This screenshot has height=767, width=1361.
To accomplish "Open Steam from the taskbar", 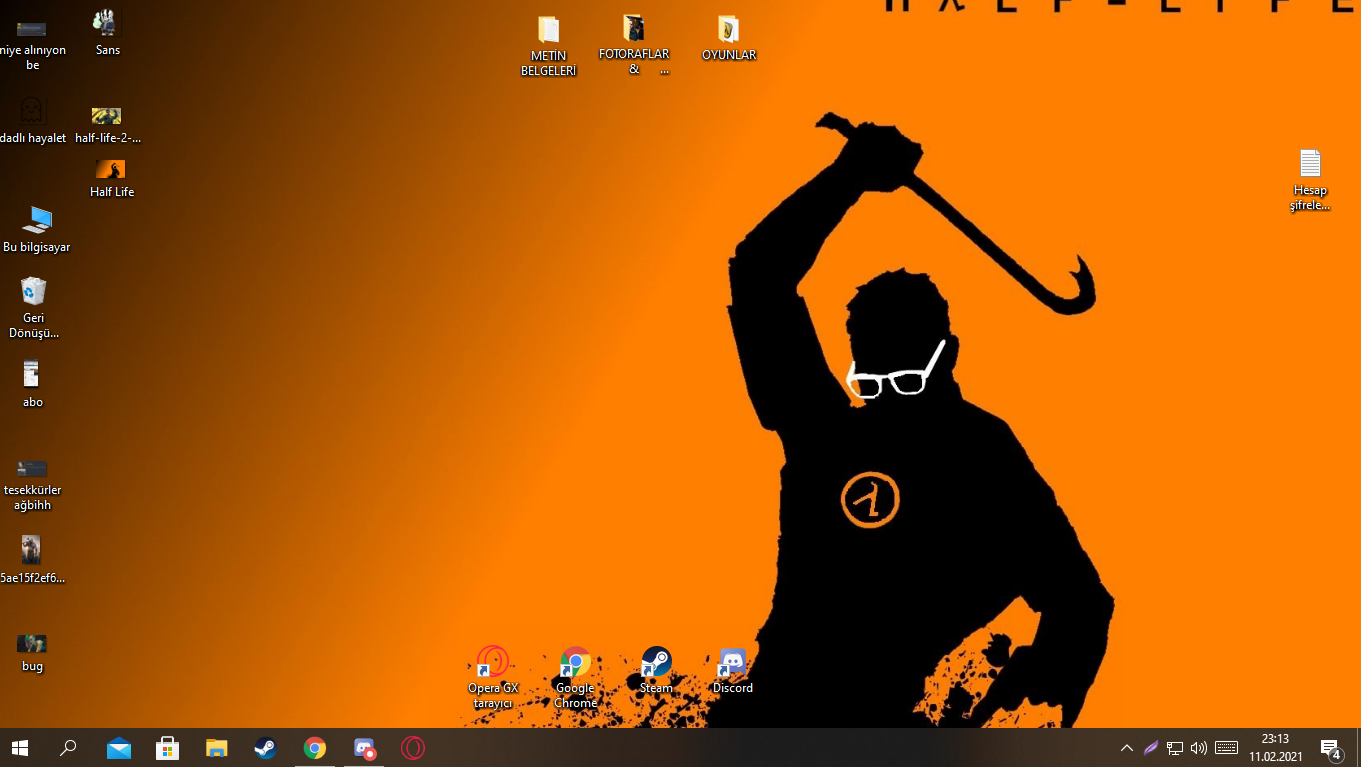I will 266,748.
